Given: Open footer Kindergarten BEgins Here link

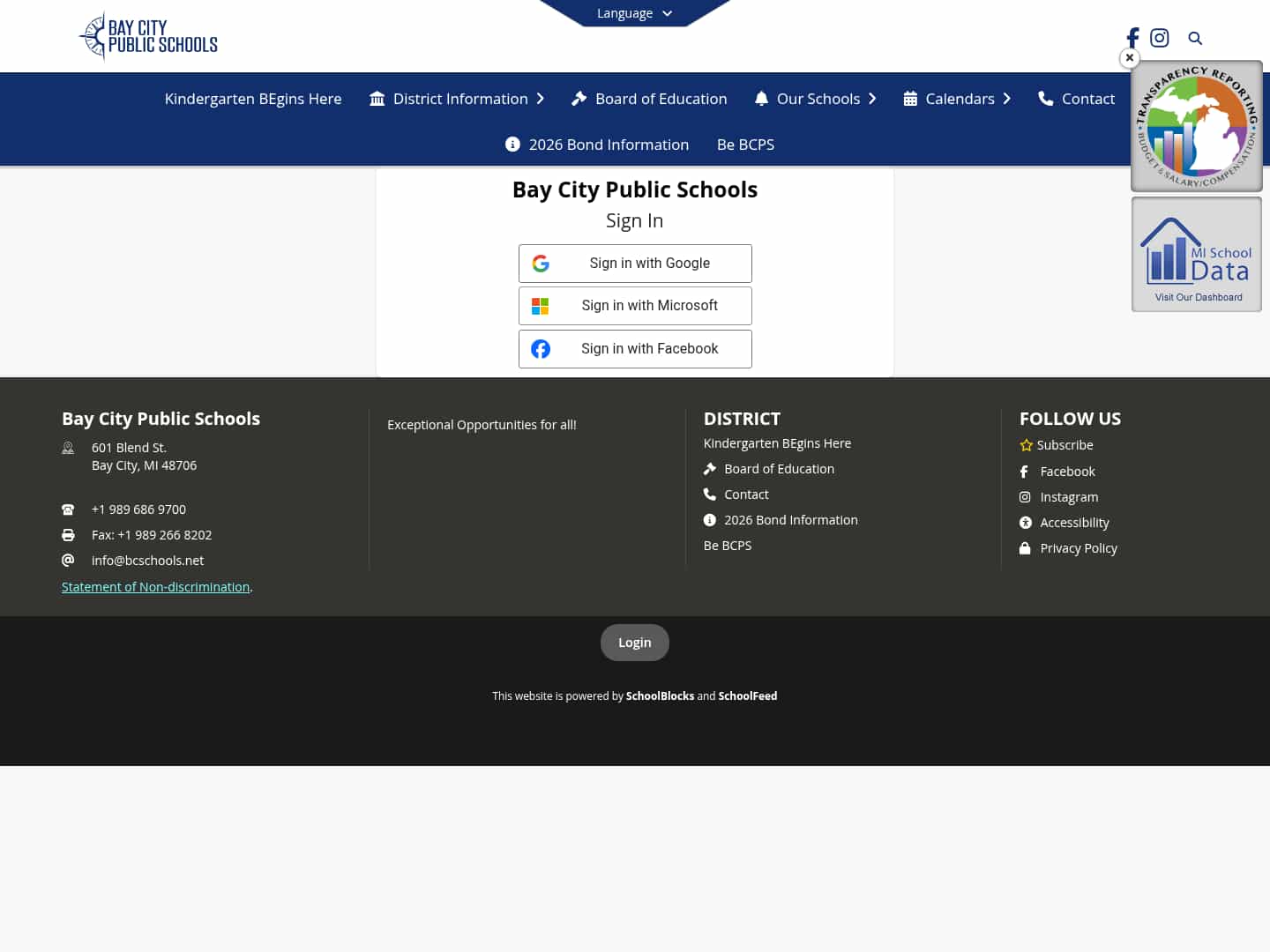Looking at the screenshot, I should pyautogui.click(x=777, y=443).
